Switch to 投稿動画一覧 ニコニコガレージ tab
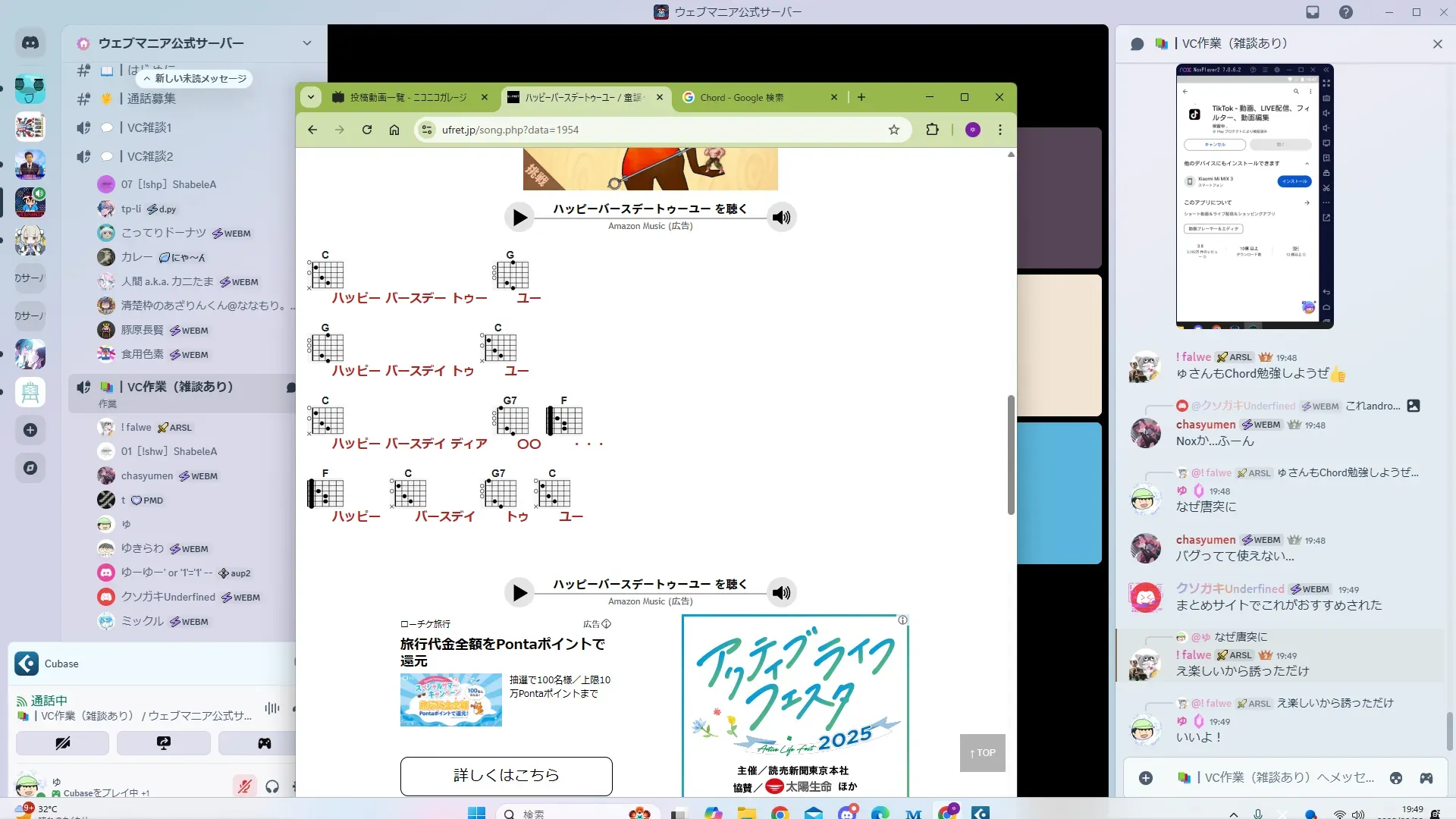 (x=407, y=97)
